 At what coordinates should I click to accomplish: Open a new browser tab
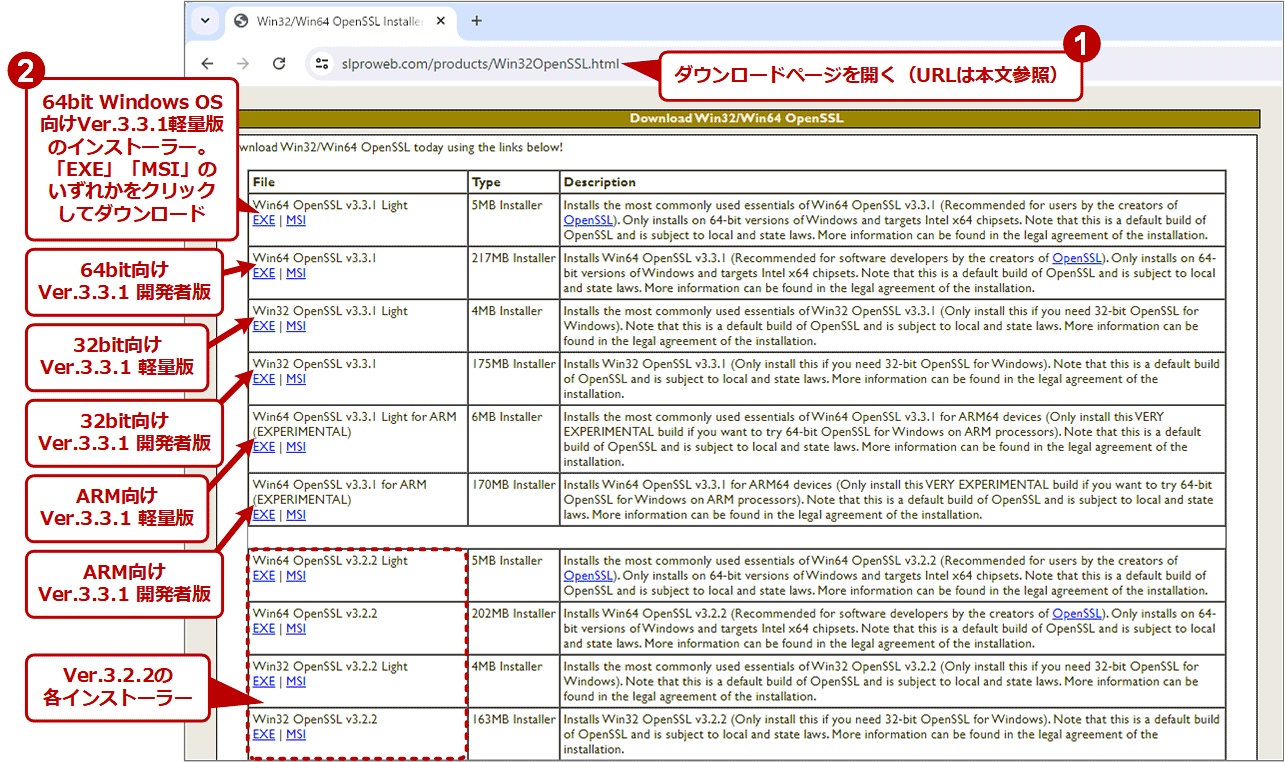[x=477, y=20]
